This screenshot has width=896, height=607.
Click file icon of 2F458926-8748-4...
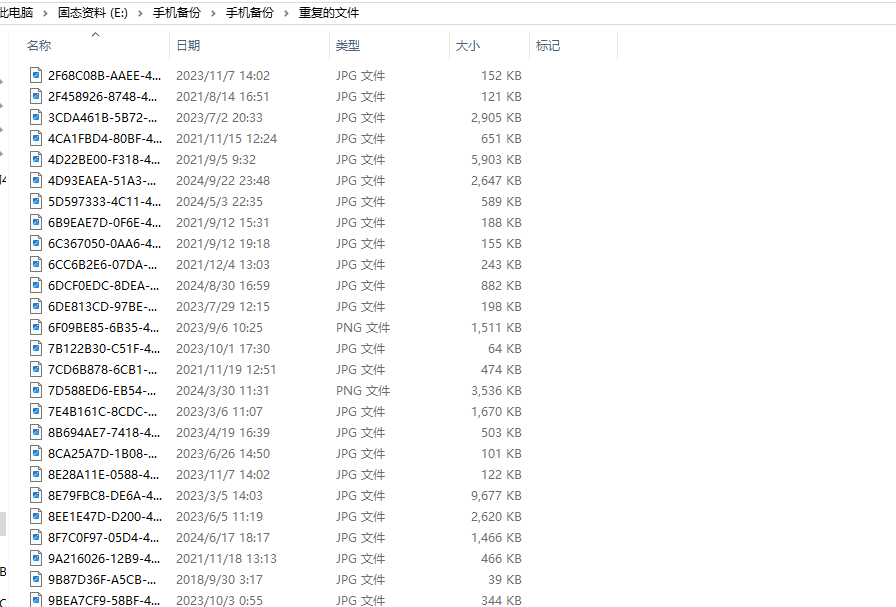(36, 96)
